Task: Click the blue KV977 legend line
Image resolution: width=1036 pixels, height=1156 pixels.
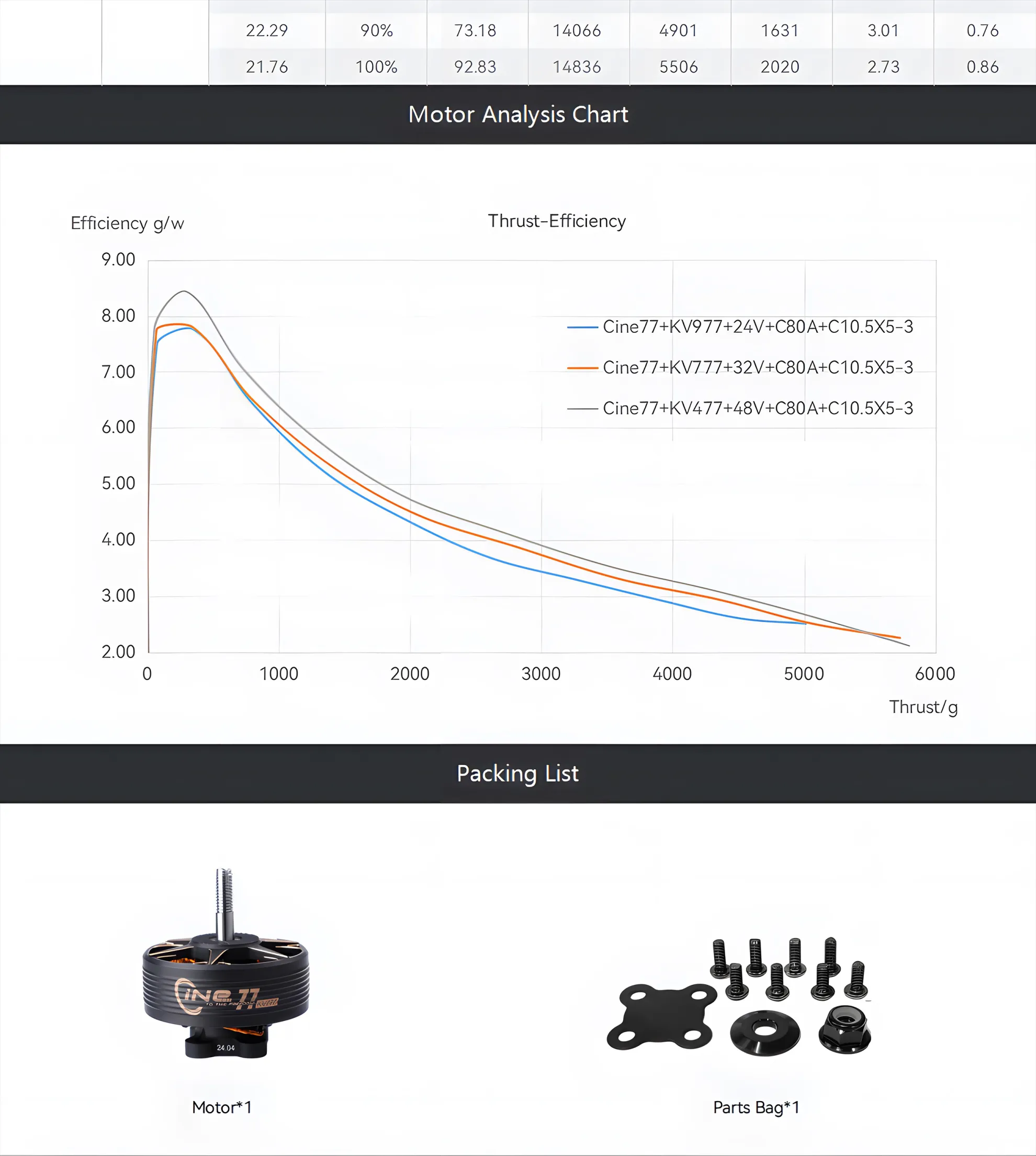Action: [582, 327]
